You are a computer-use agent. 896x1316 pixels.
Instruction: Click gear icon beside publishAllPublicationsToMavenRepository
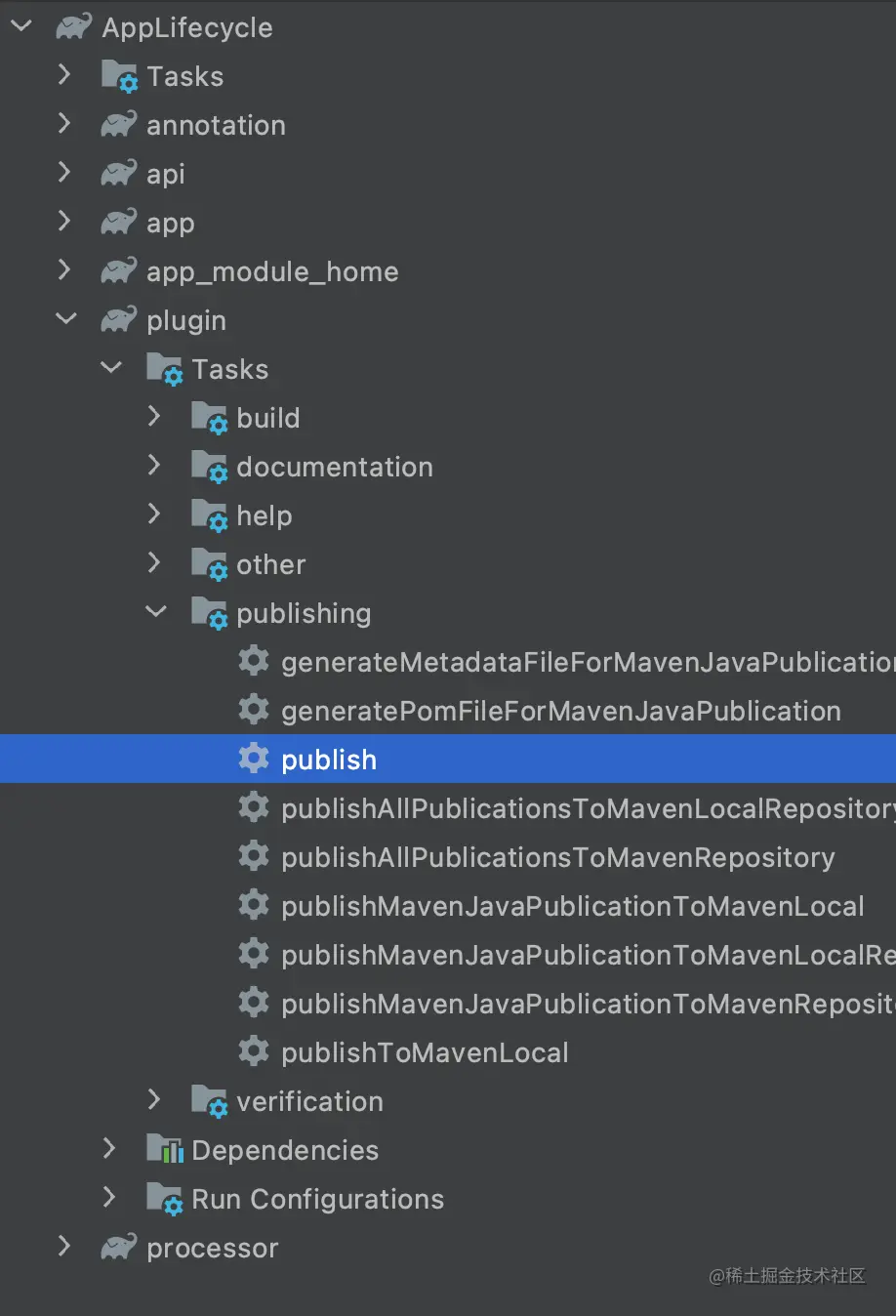[x=254, y=856]
